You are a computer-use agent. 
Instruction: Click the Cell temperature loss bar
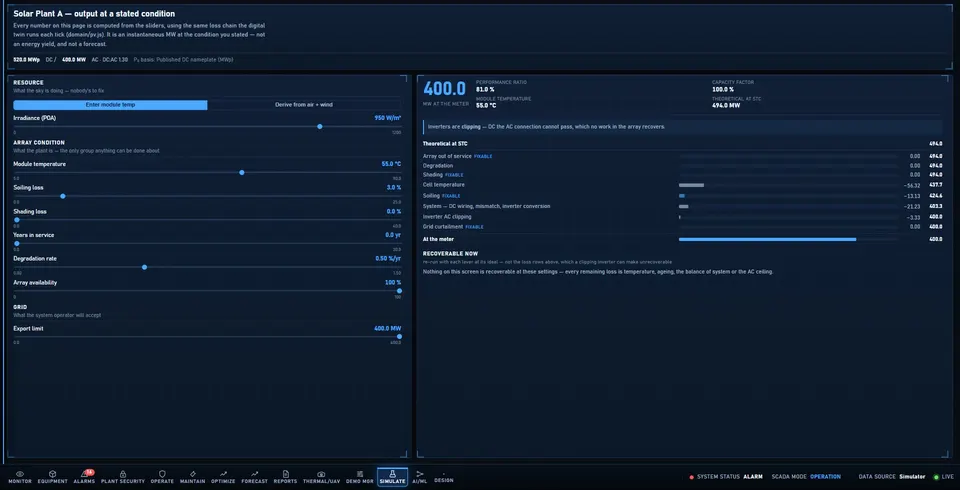pos(691,185)
